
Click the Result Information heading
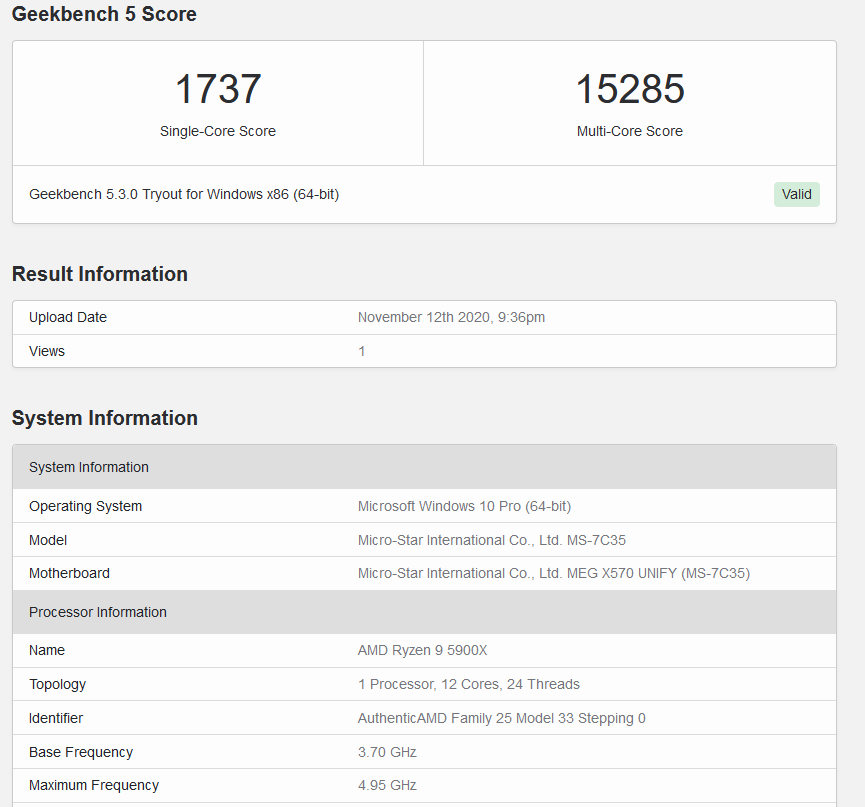point(100,274)
